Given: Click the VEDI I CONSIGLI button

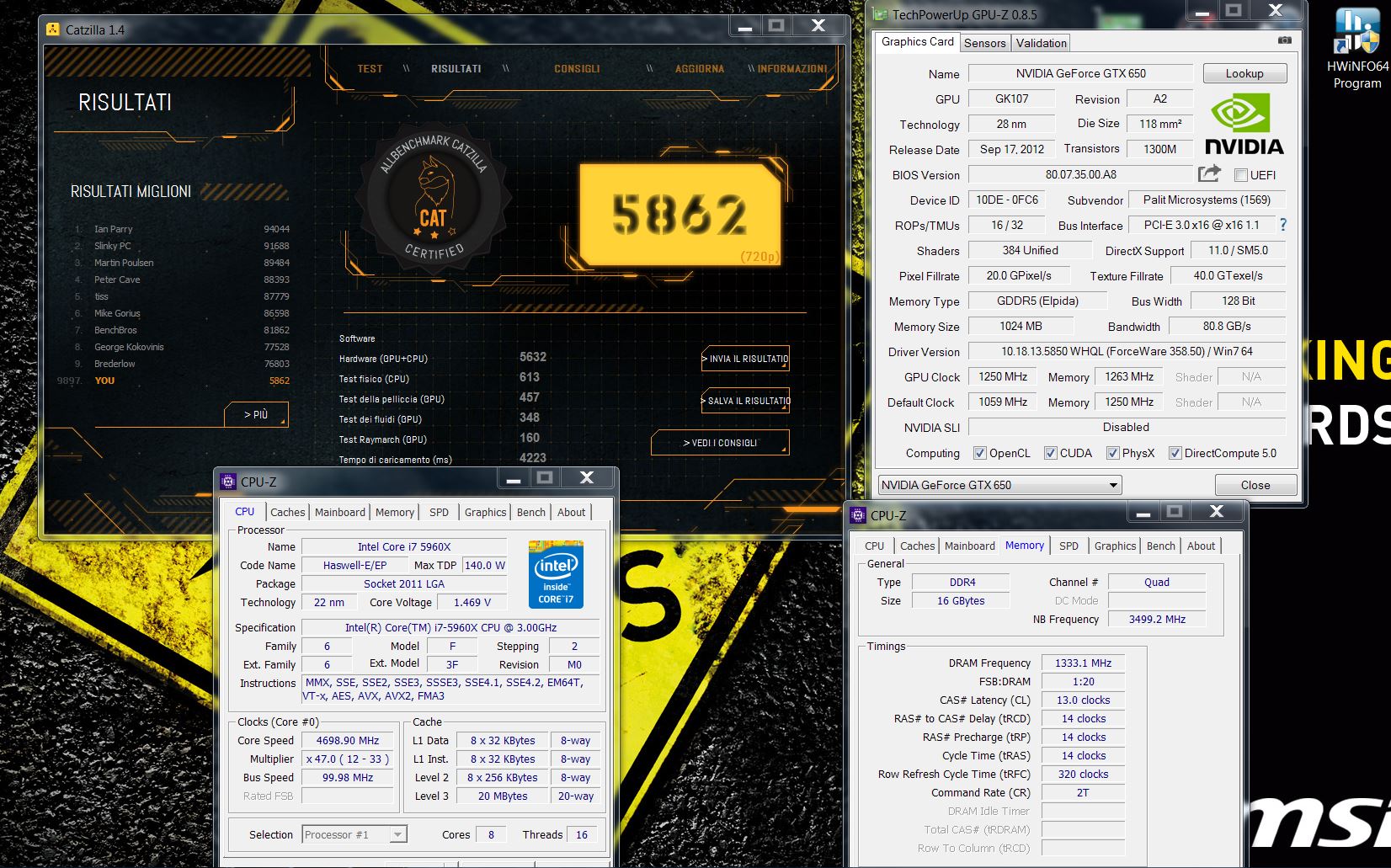Looking at the screenshot, I should click(x=720, y=443).
